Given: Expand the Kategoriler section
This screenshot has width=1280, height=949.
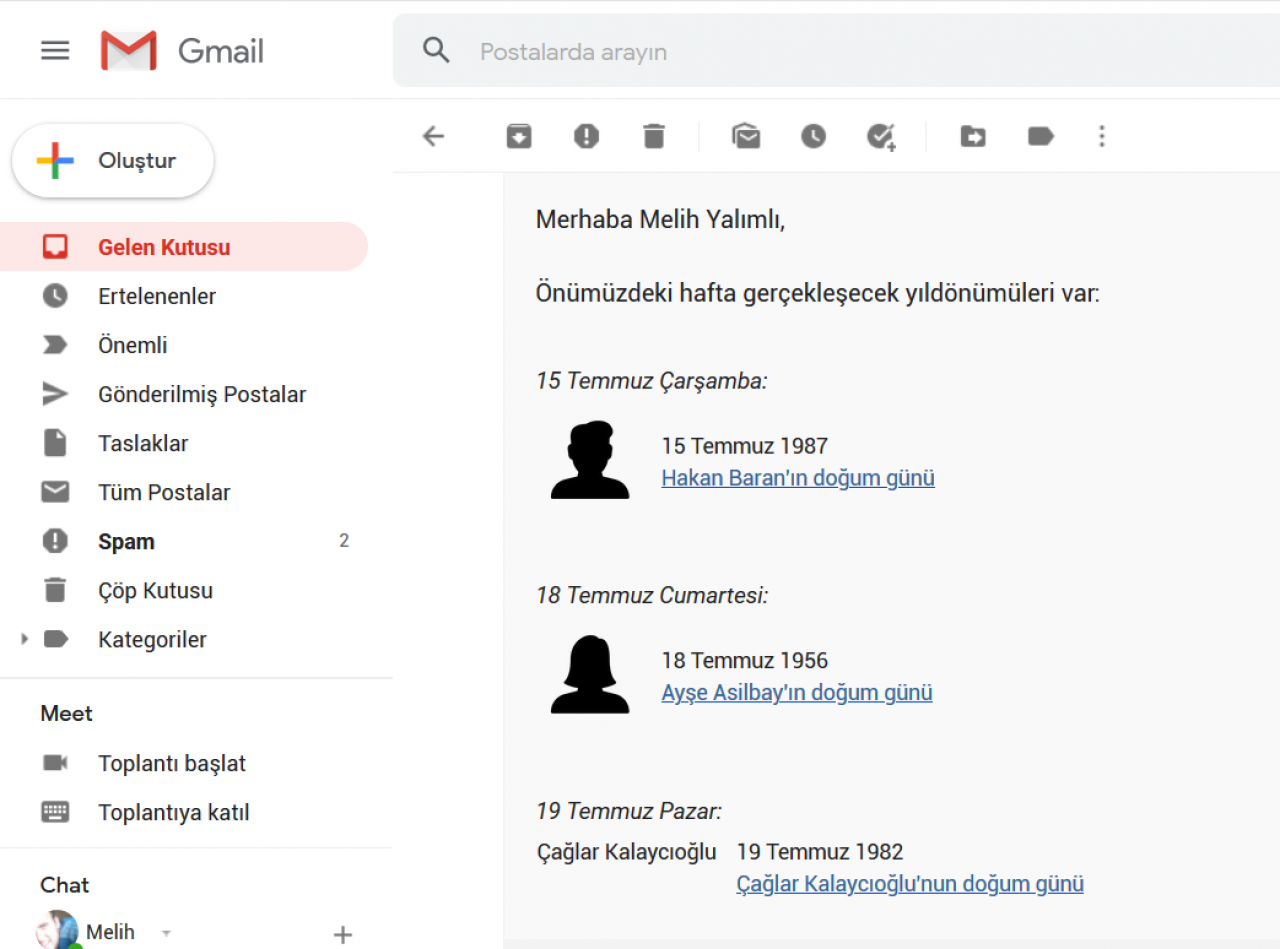Looking at the screenshot, I should tap(25, 639).
